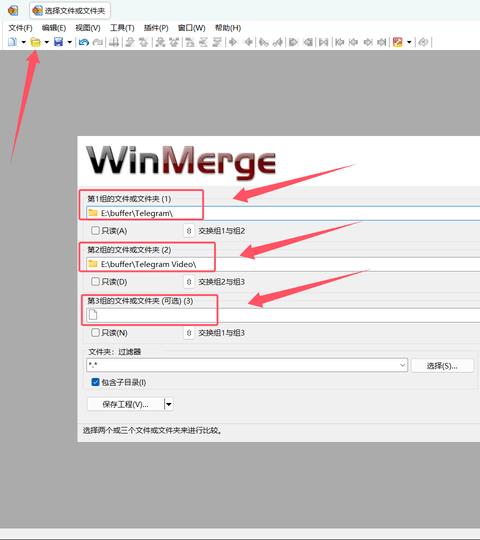Screen dimensions: 480x540
Task: Click the Copy All to Right icon
Action: [293, 42]
